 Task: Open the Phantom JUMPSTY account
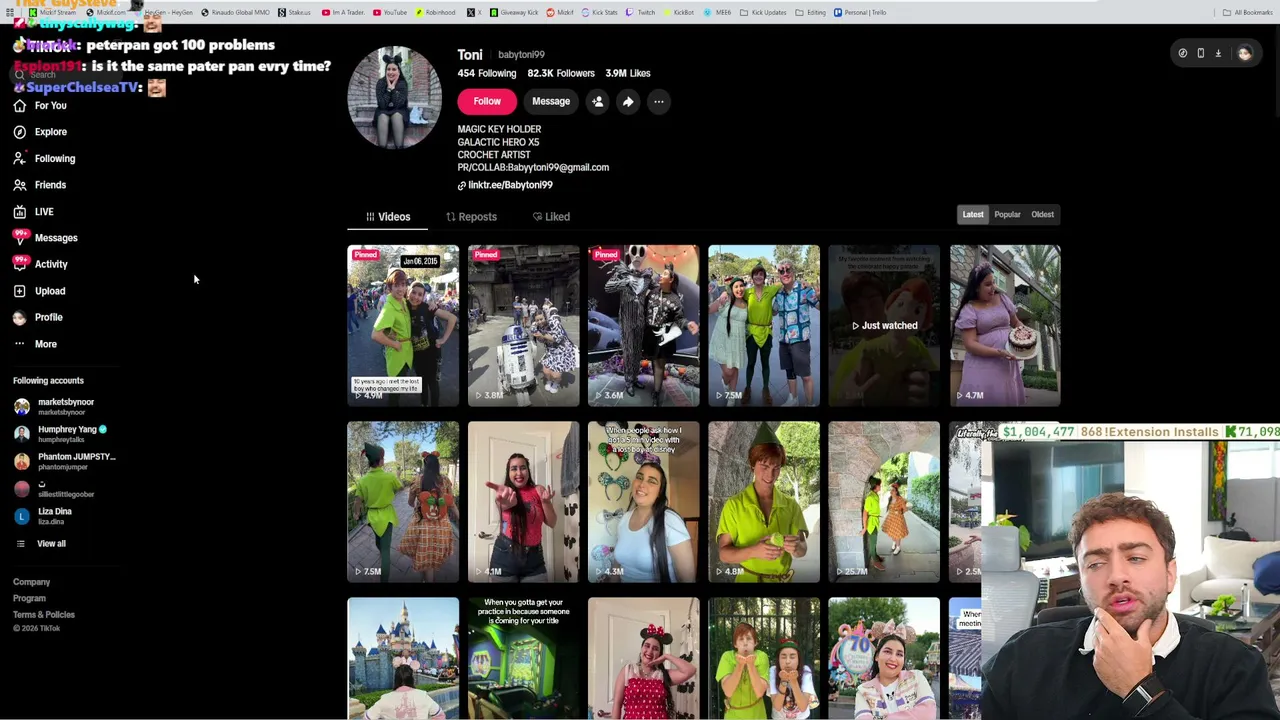pos(64,461)
